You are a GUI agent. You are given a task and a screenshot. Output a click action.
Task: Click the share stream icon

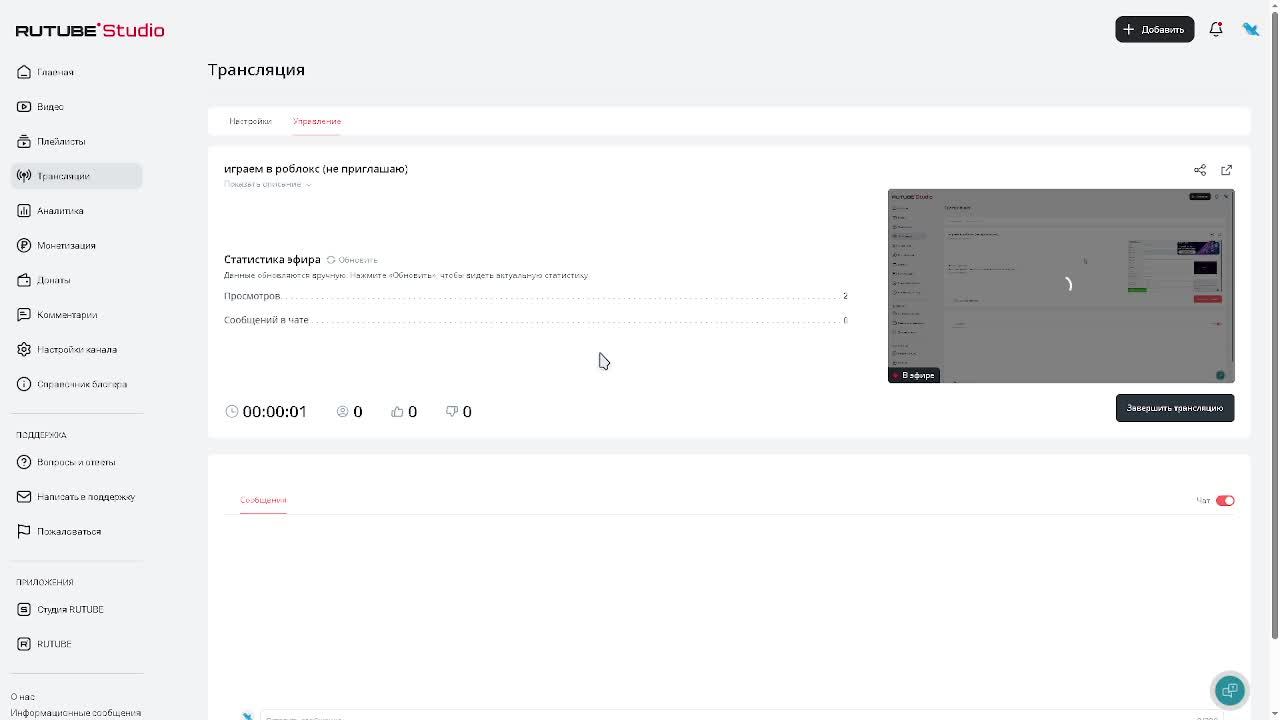click(x=1200, y=170)
